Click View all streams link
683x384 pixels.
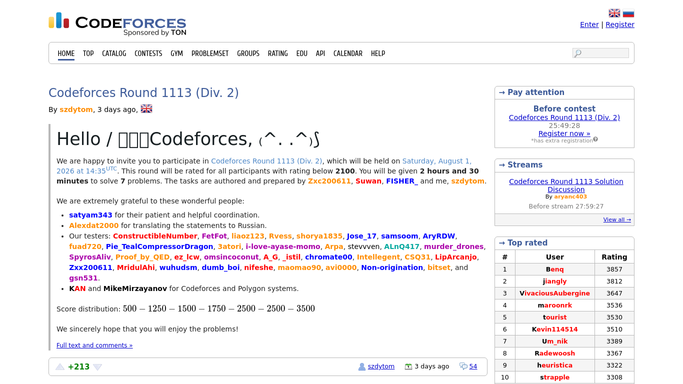[x=617, y=220]
